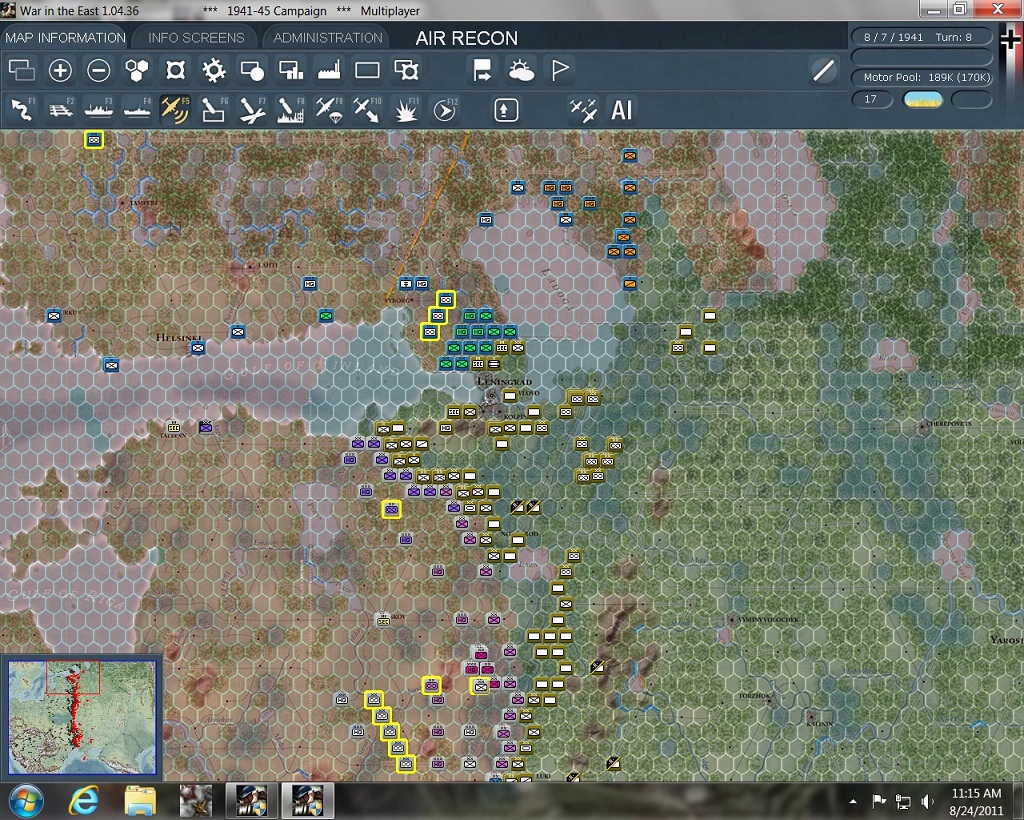
Task: Zoom out with the minus icon
Action: tap(99, 70)
